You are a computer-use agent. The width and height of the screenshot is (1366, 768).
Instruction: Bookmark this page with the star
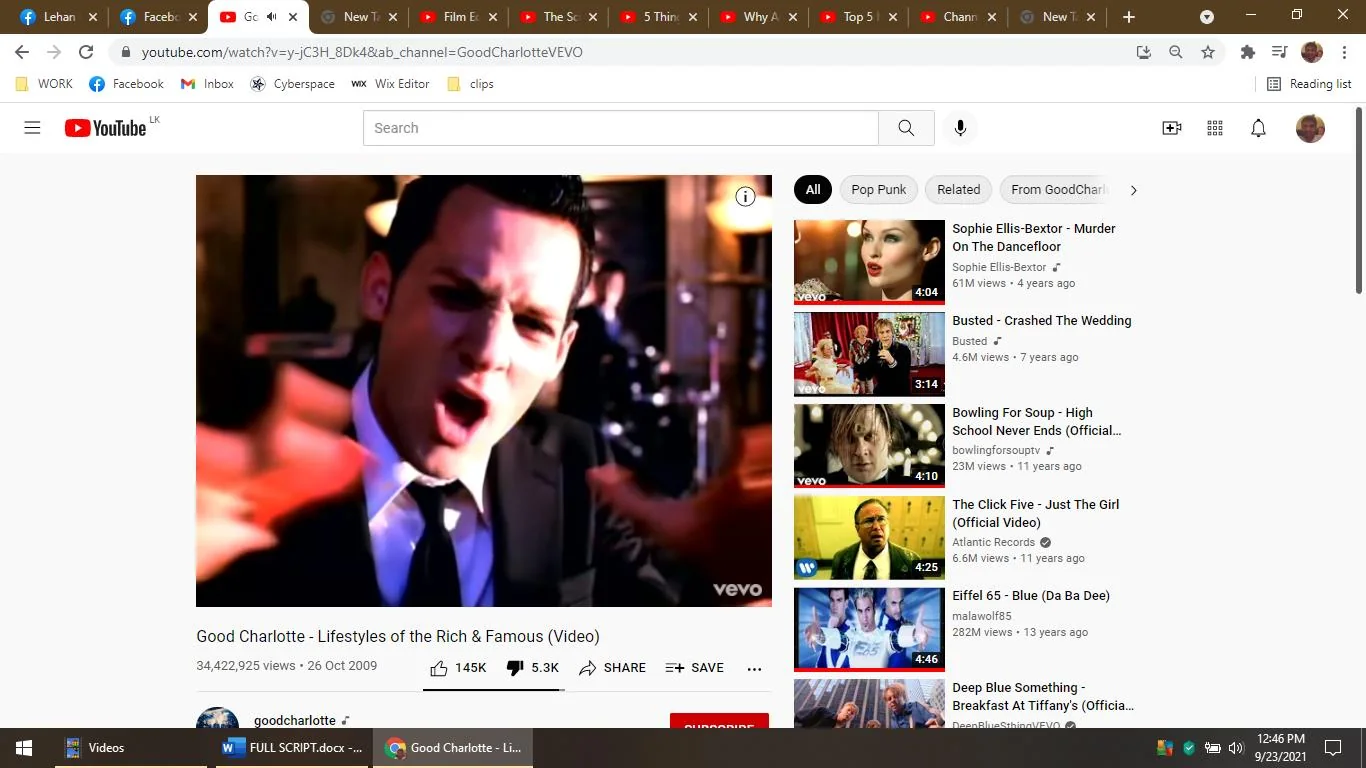pos(1208,52)
